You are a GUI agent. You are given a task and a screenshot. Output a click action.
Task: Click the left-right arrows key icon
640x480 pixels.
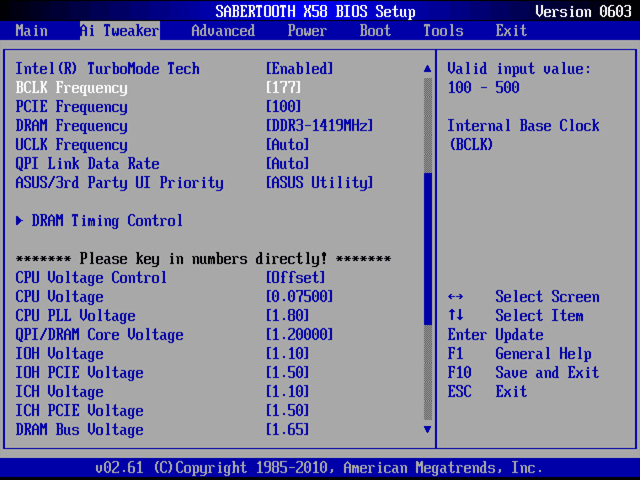tap(455, 297)
